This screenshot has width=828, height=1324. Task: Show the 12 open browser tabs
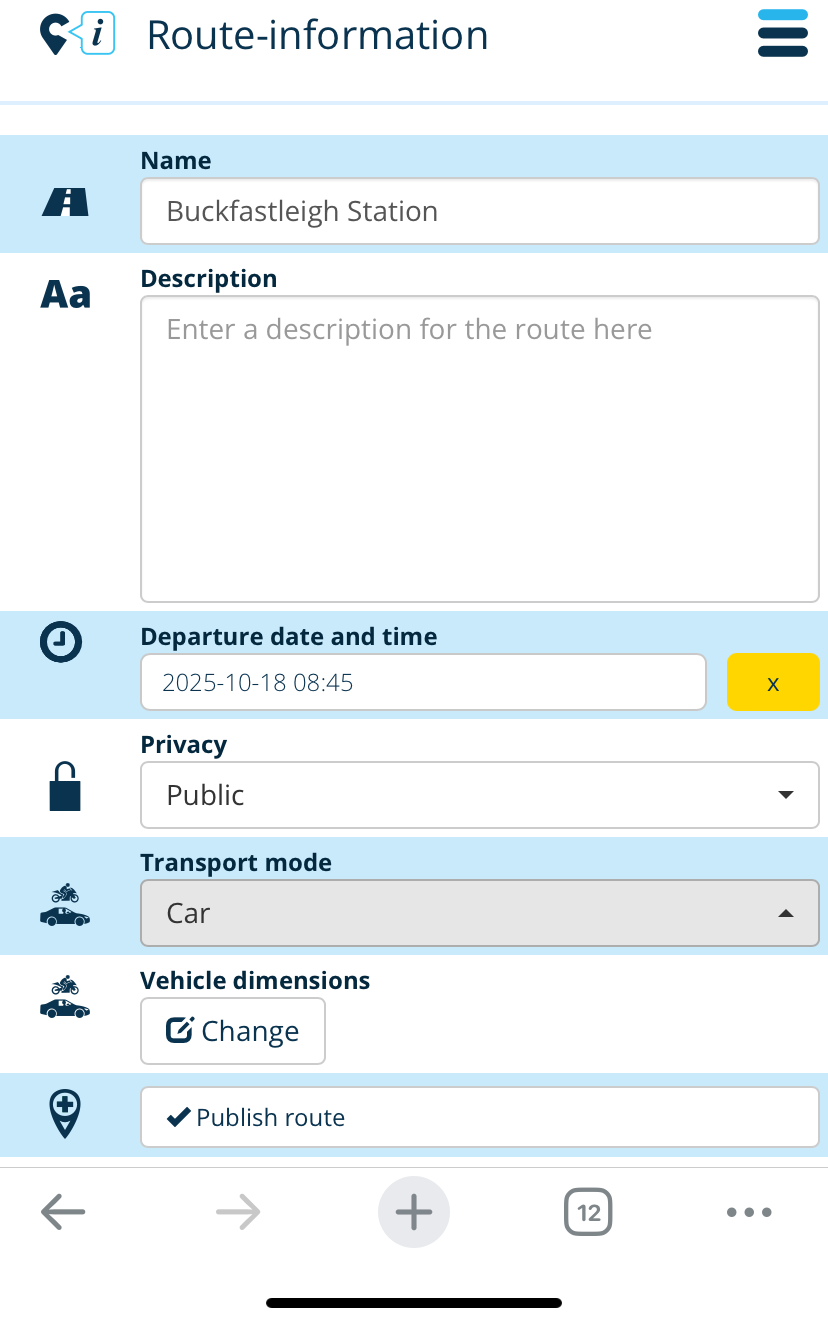(588, 1213)
